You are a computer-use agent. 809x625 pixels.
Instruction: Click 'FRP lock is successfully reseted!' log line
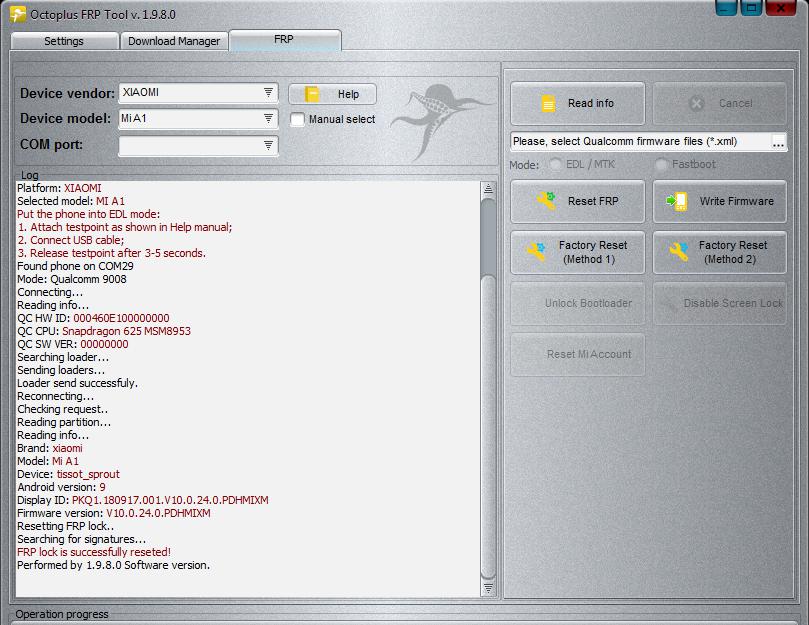click(94, 552)
